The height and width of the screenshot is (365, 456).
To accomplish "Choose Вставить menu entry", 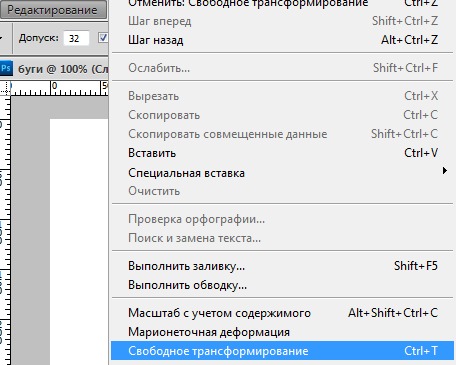I will (283, 153).
